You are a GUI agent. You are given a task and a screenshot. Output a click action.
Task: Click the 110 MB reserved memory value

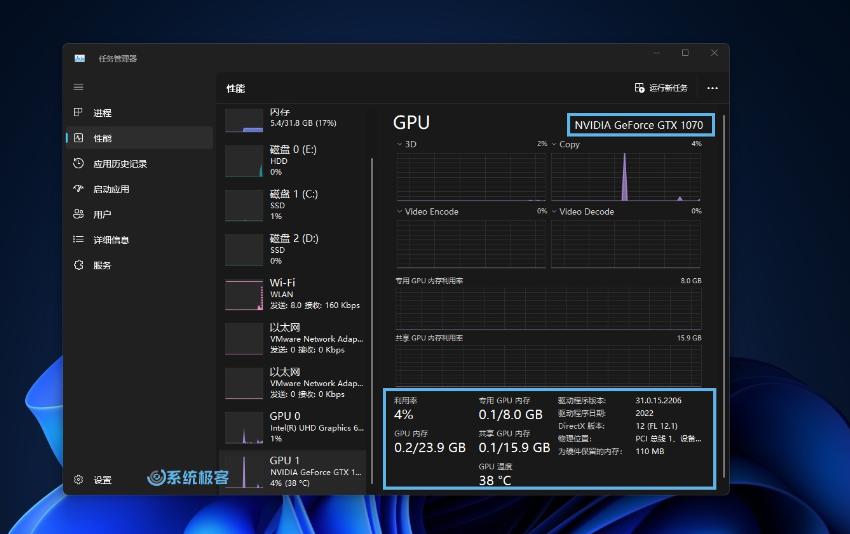point(649,451)
